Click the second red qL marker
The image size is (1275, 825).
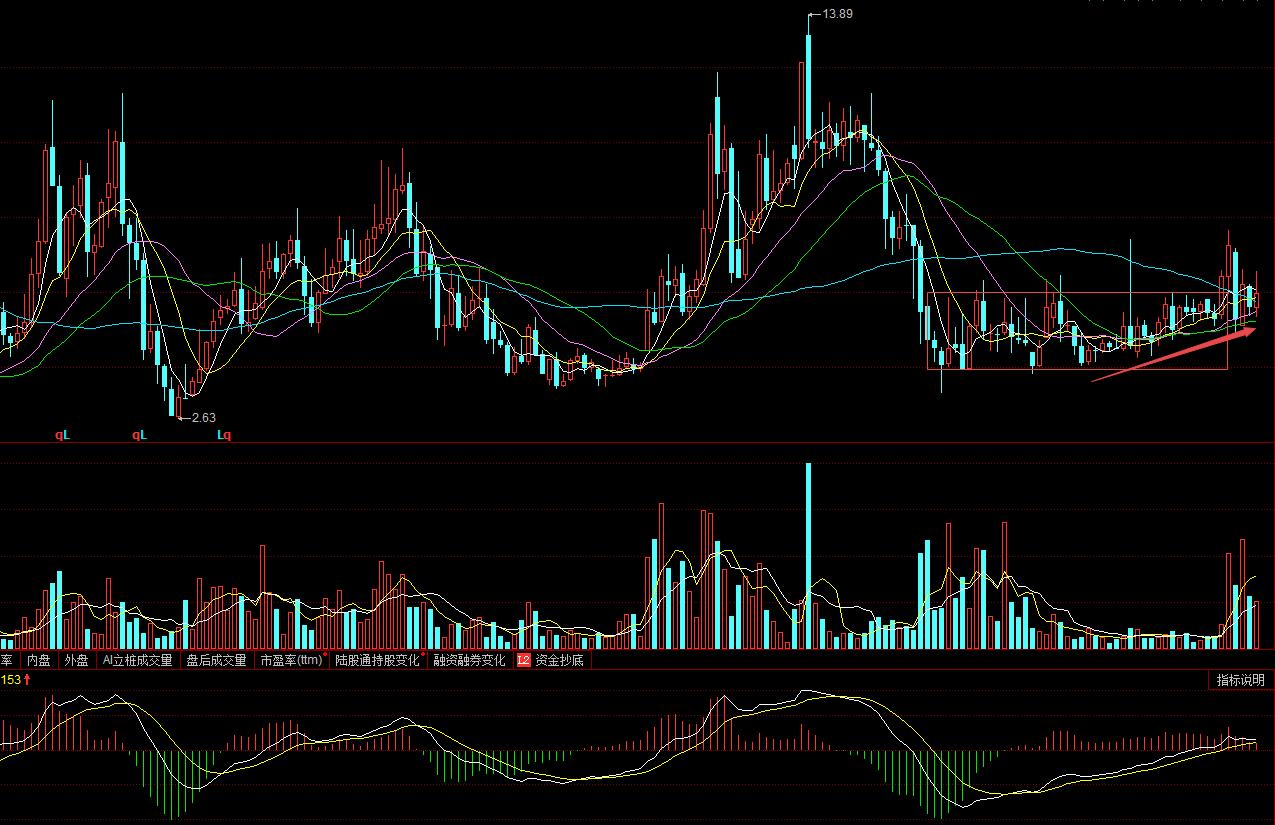pyautogui.click(x=139, y=436)
